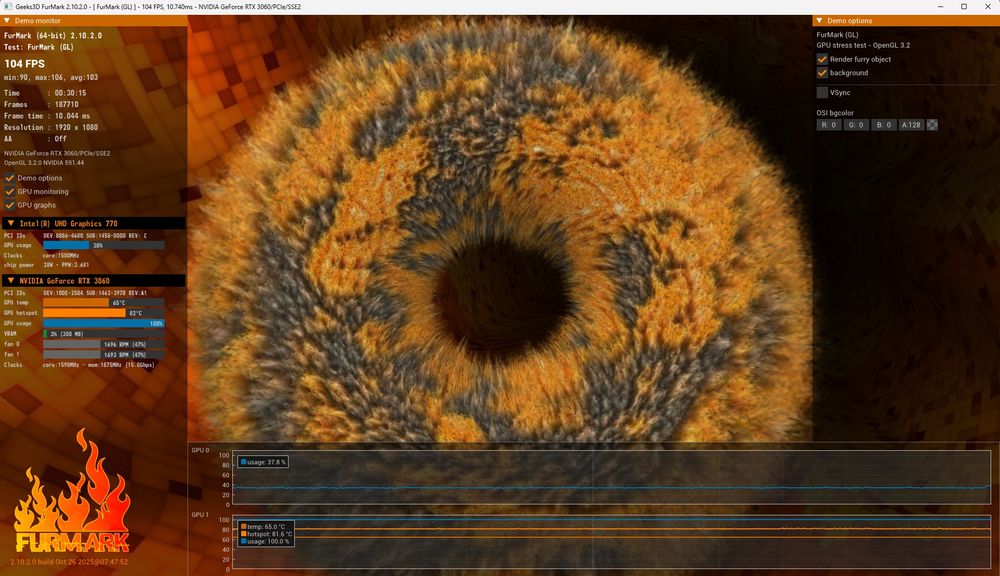
Task: Edit the G: 0 color field
Action: coord(856,125)
